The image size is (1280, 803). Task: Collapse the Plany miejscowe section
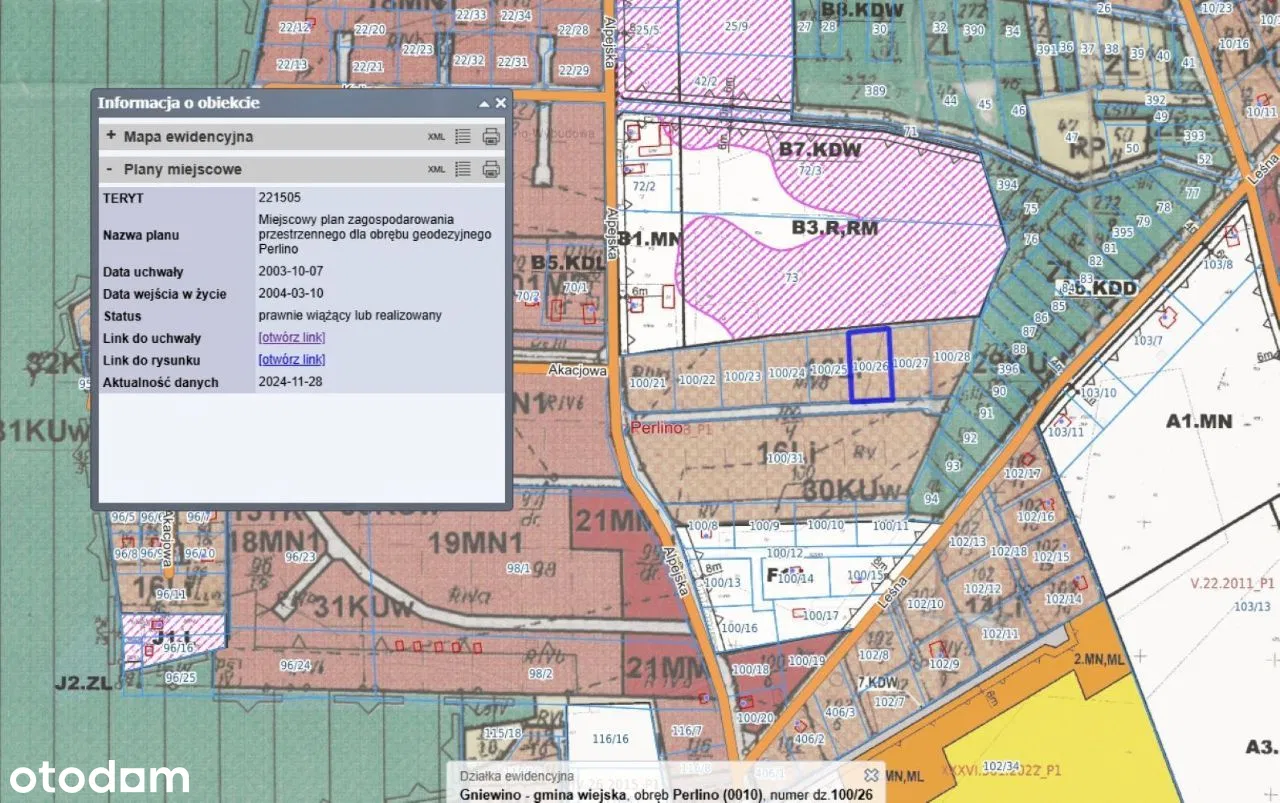pos(110,169)
